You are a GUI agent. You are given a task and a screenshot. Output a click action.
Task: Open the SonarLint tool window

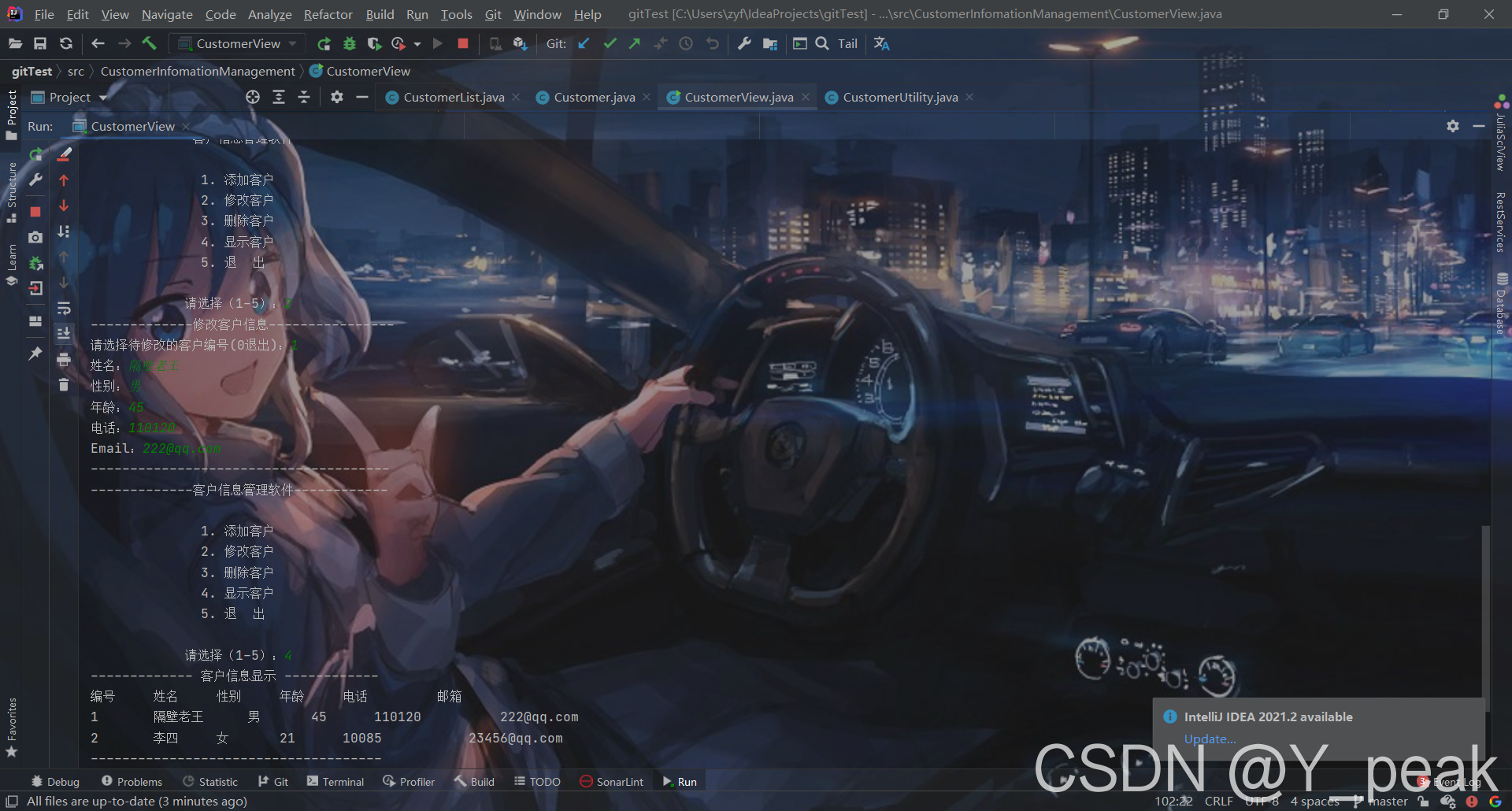coord(612,782)
